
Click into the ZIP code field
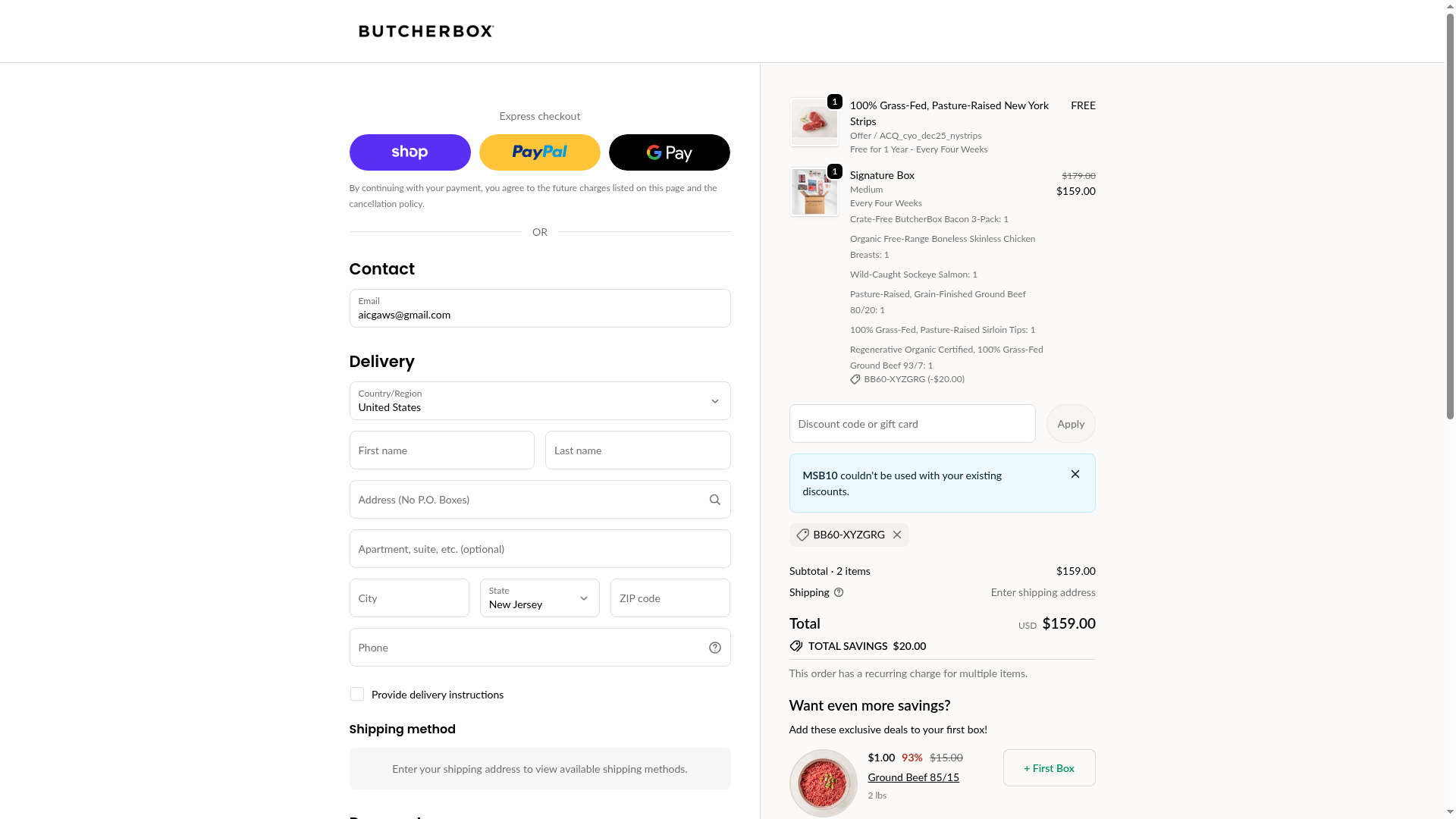coord(670,598)
